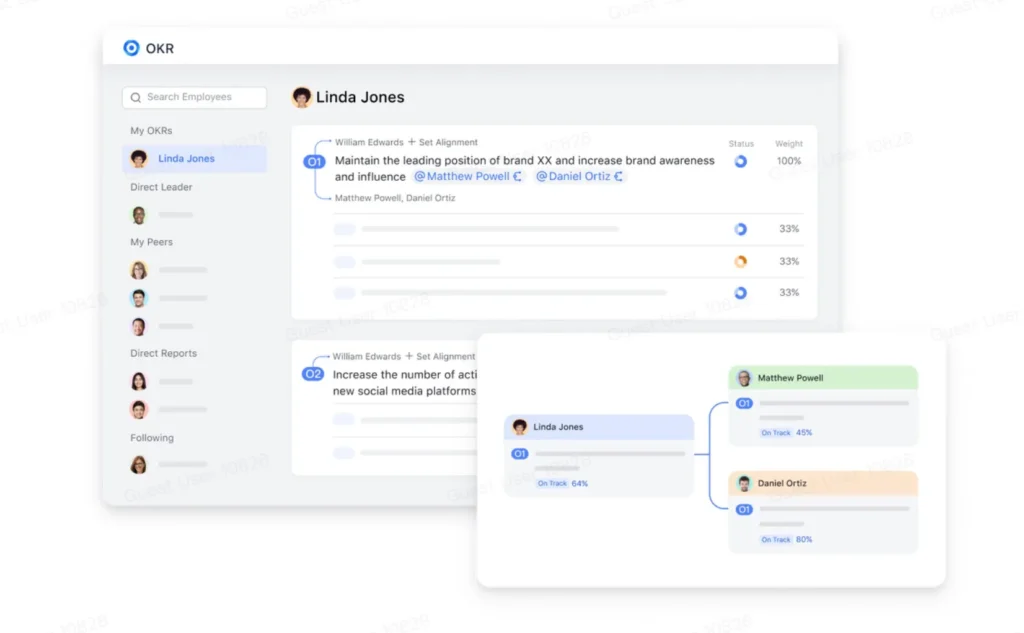
Task: Click "Matthew Powell, Daniel Ortiz" aligned-by text
Action: (x=395, y=198)
